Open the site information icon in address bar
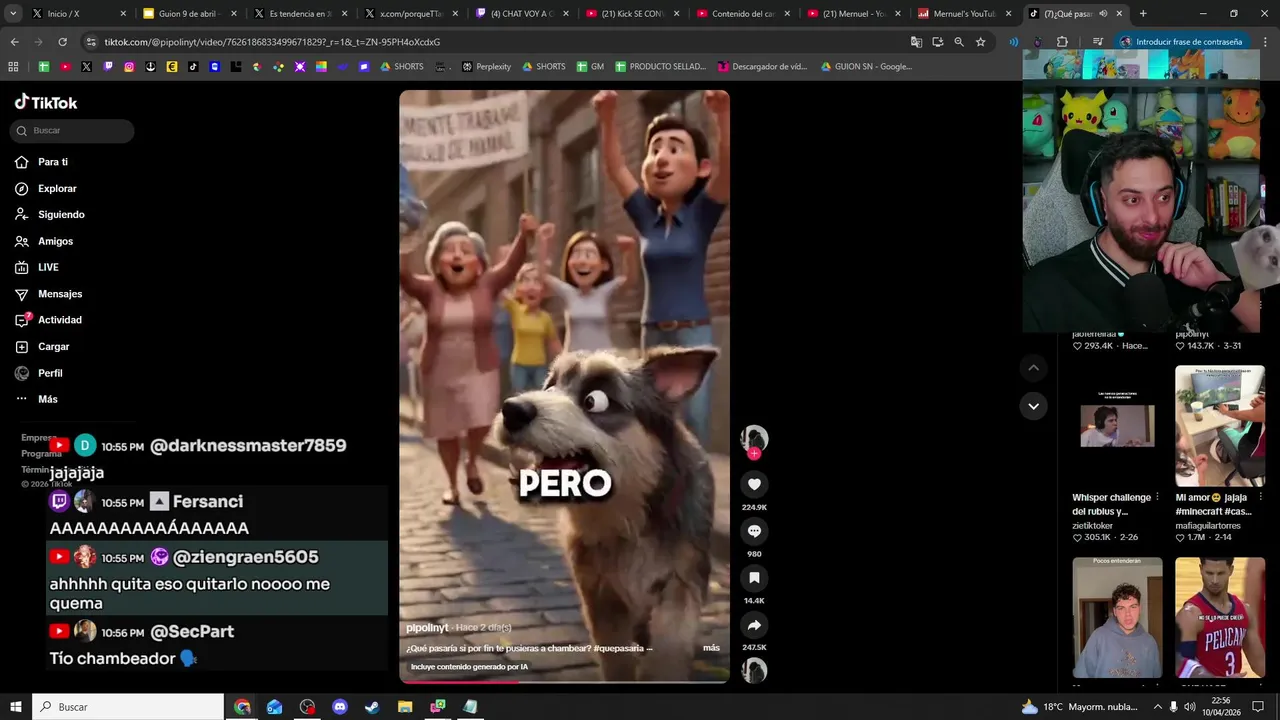The image size is (1280, 720). click(91, 42)
